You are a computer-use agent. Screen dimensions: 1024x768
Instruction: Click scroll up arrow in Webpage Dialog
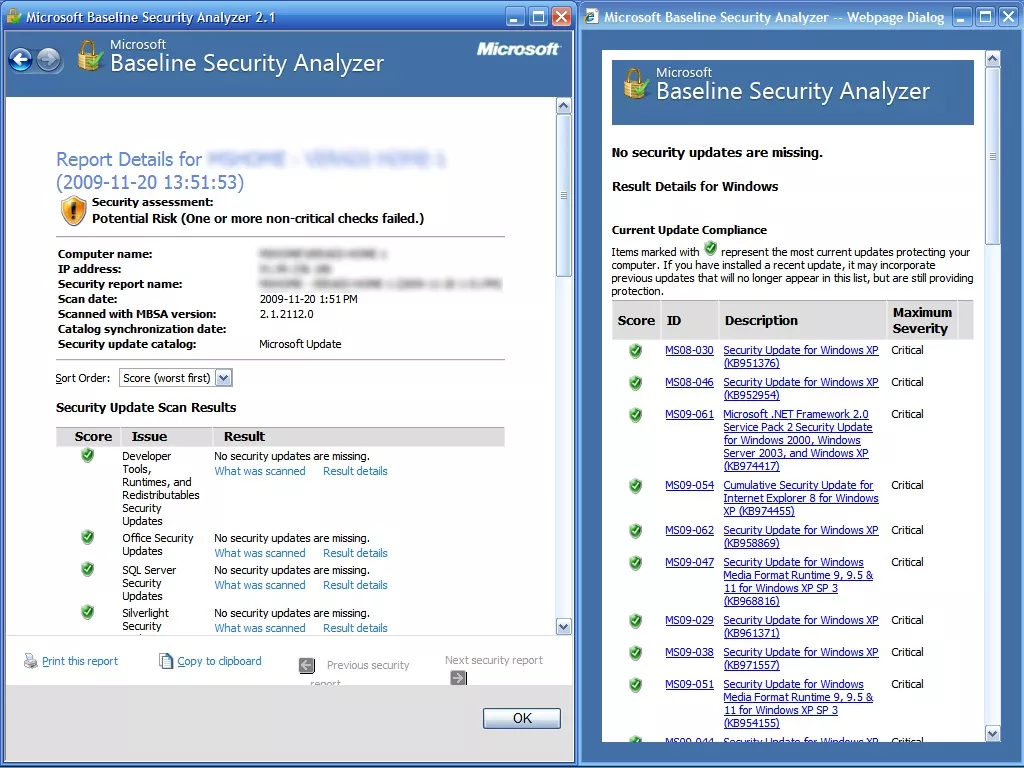pos(993,59)
